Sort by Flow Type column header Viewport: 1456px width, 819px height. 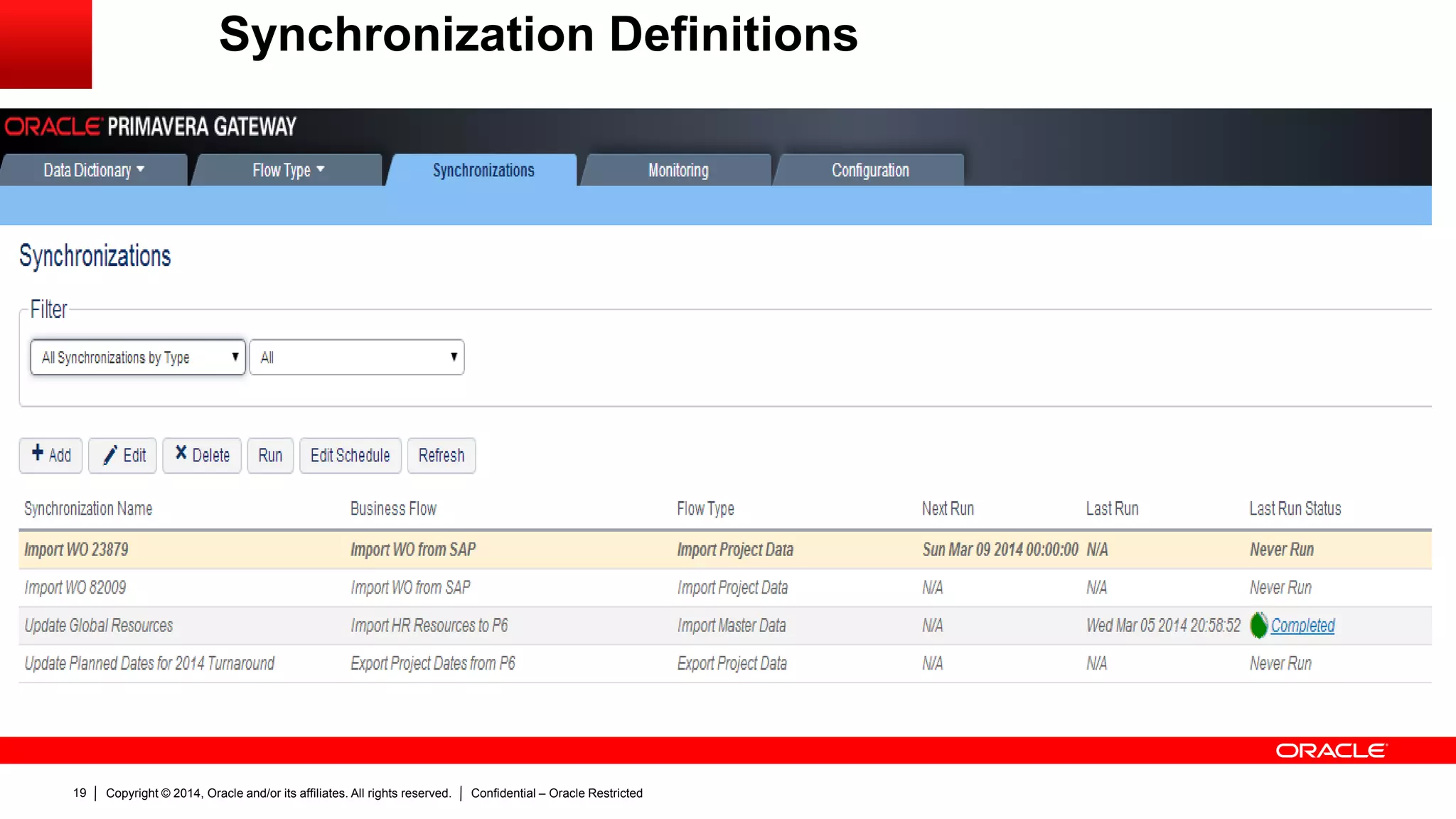(x=705, y=508)
